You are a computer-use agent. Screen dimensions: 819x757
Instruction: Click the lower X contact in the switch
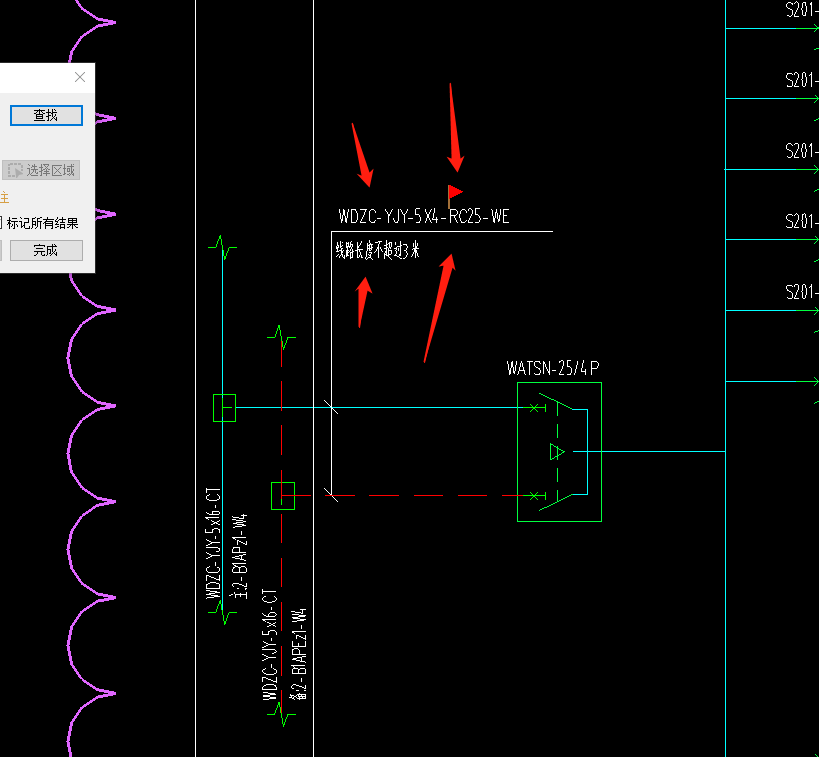tap(534, 496)
